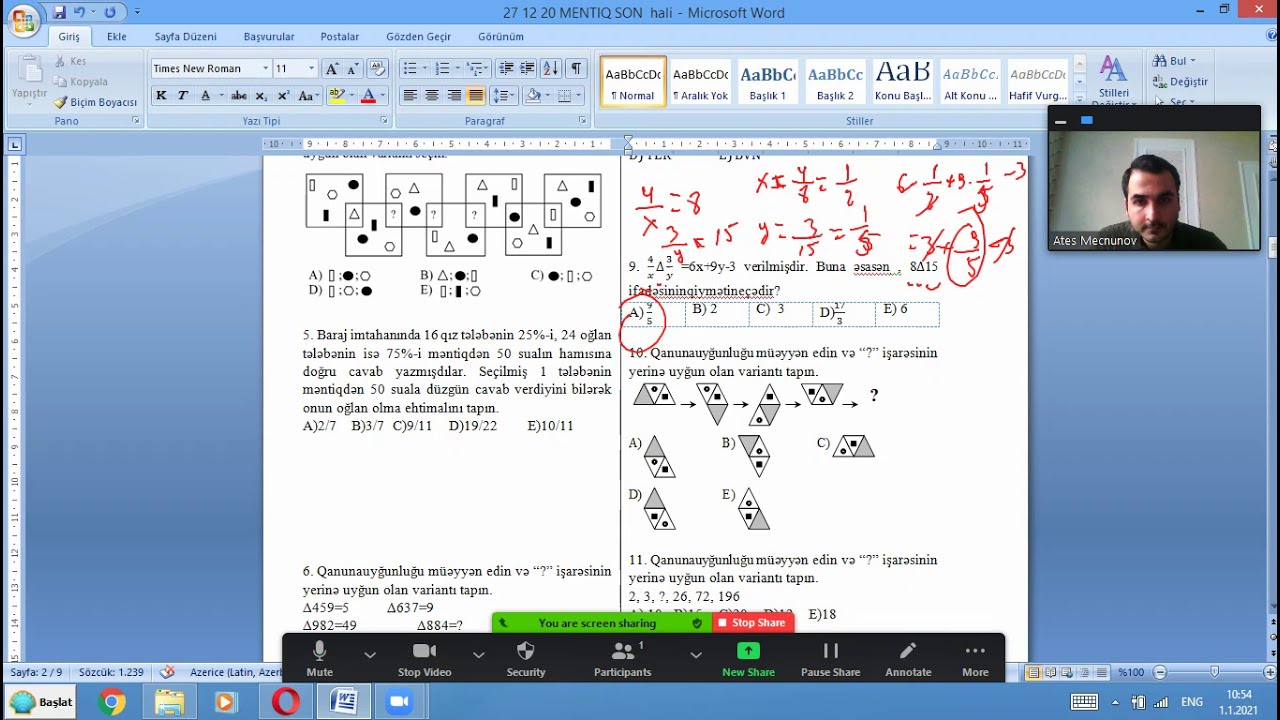1280x720 pixels.
Task: Click Başlat start button
Action: point(42,702)
